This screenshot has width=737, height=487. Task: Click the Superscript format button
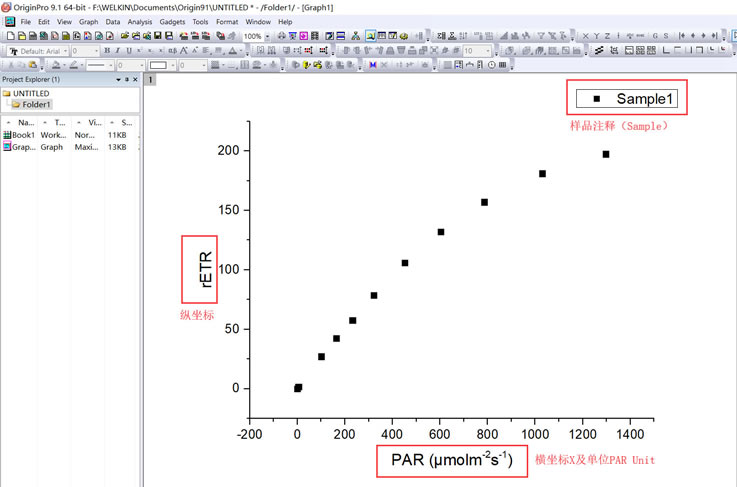(140, 51)
